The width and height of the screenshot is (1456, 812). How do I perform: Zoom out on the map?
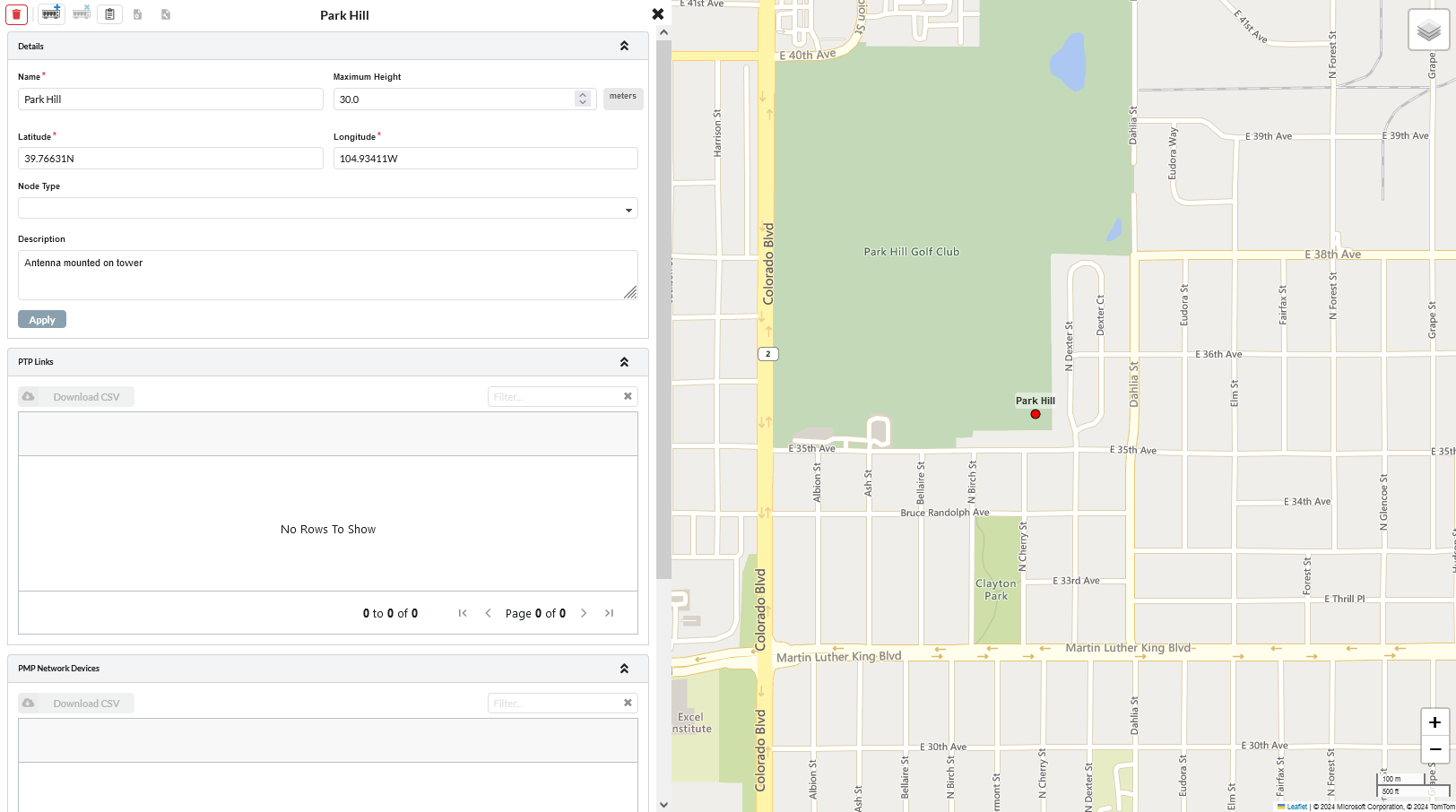[1434, 749]
